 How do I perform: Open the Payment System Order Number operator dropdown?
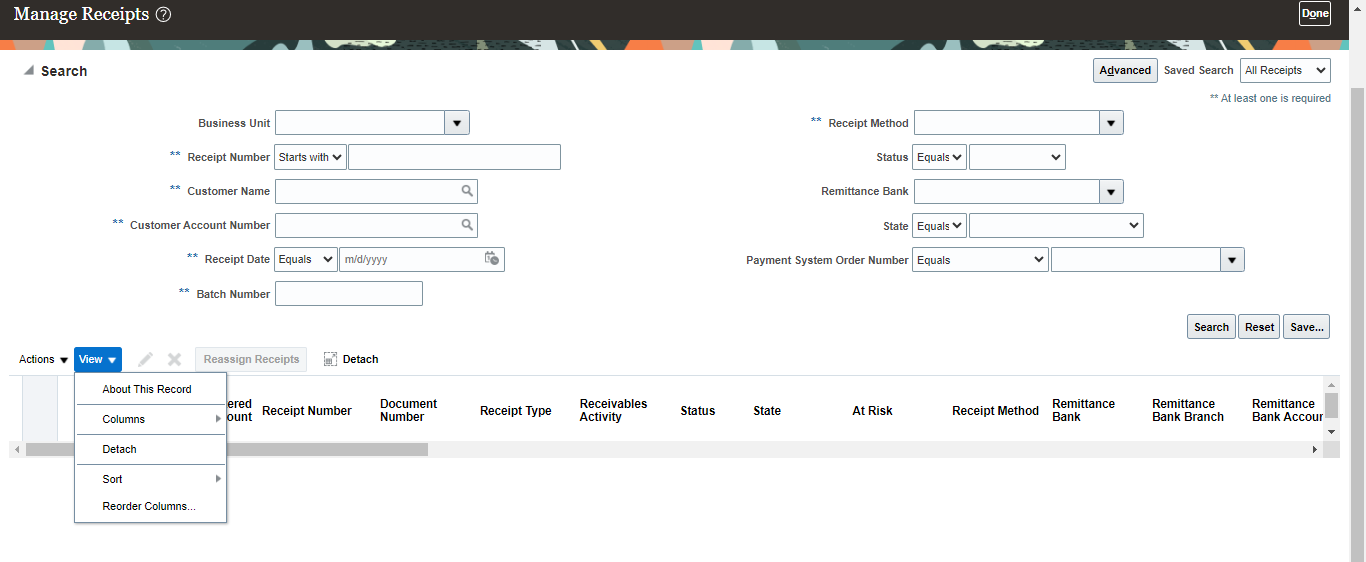(x=981, y=260)
